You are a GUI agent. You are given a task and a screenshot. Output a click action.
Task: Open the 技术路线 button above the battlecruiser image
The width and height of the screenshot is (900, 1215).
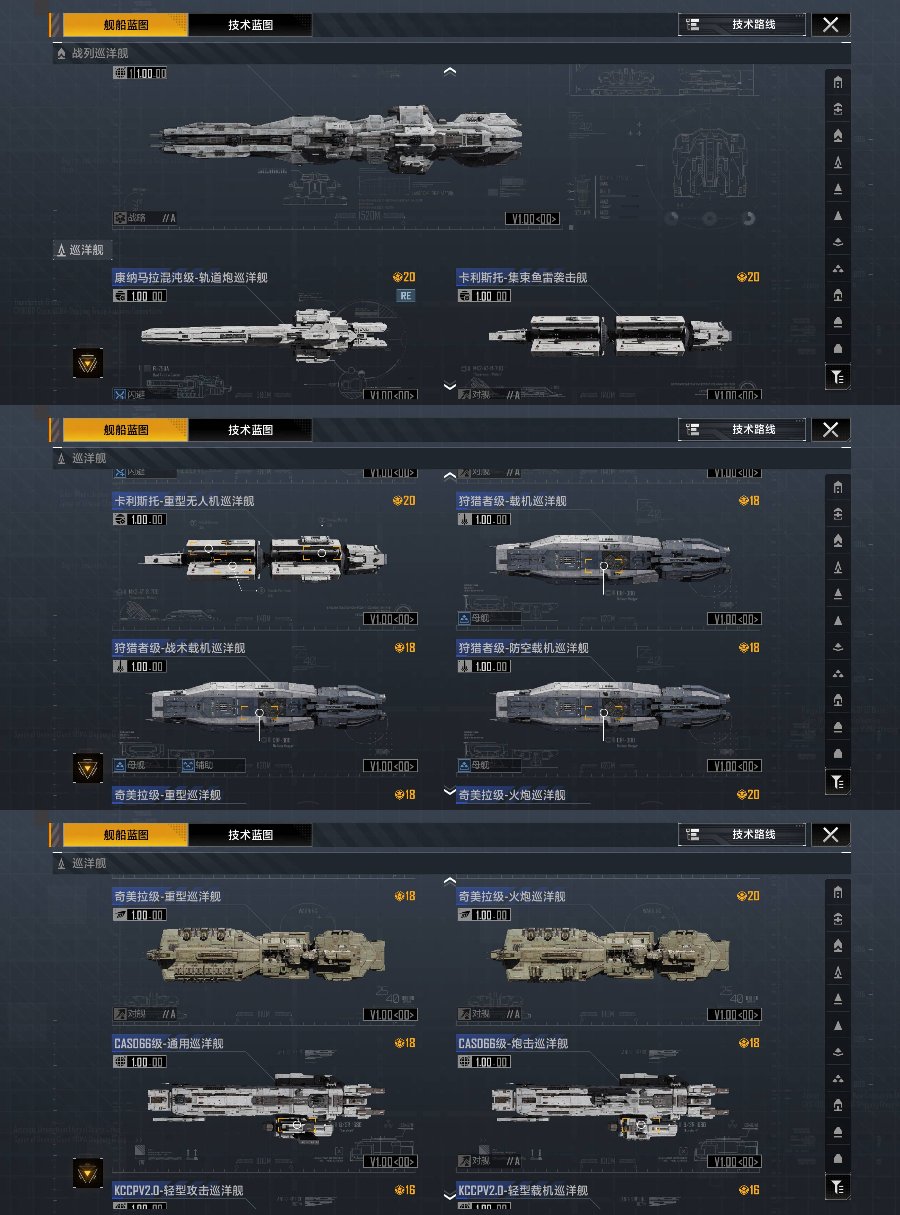741,25
